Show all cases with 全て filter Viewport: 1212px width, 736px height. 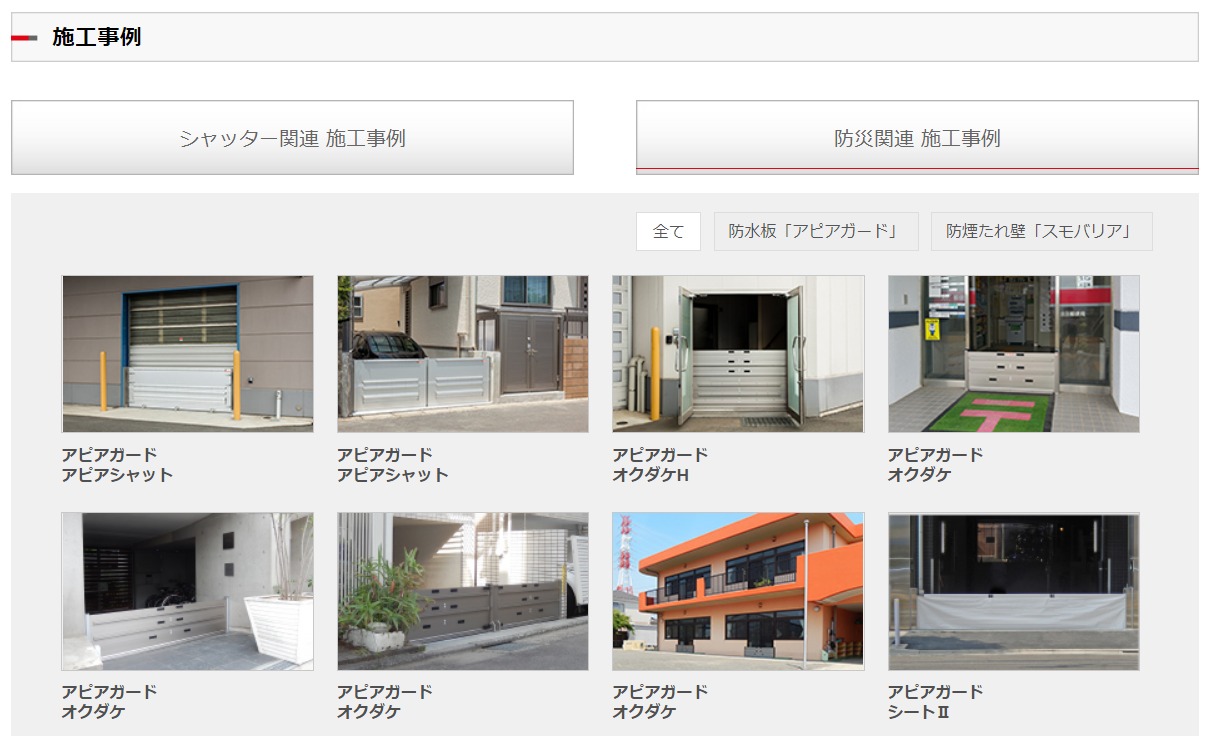tap(668, 231)
